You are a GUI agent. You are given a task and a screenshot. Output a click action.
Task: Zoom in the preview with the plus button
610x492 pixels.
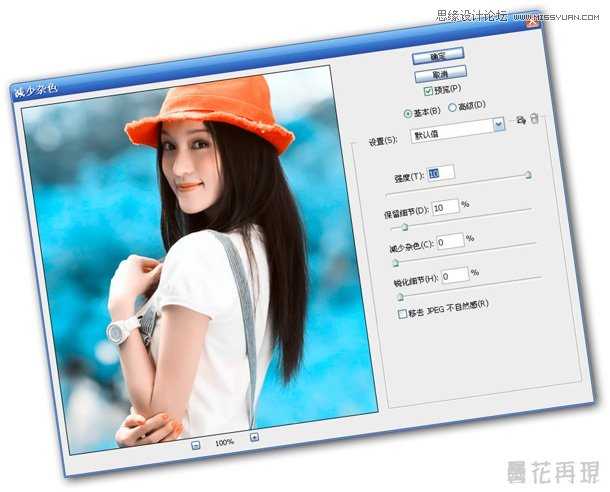[254, 437]
